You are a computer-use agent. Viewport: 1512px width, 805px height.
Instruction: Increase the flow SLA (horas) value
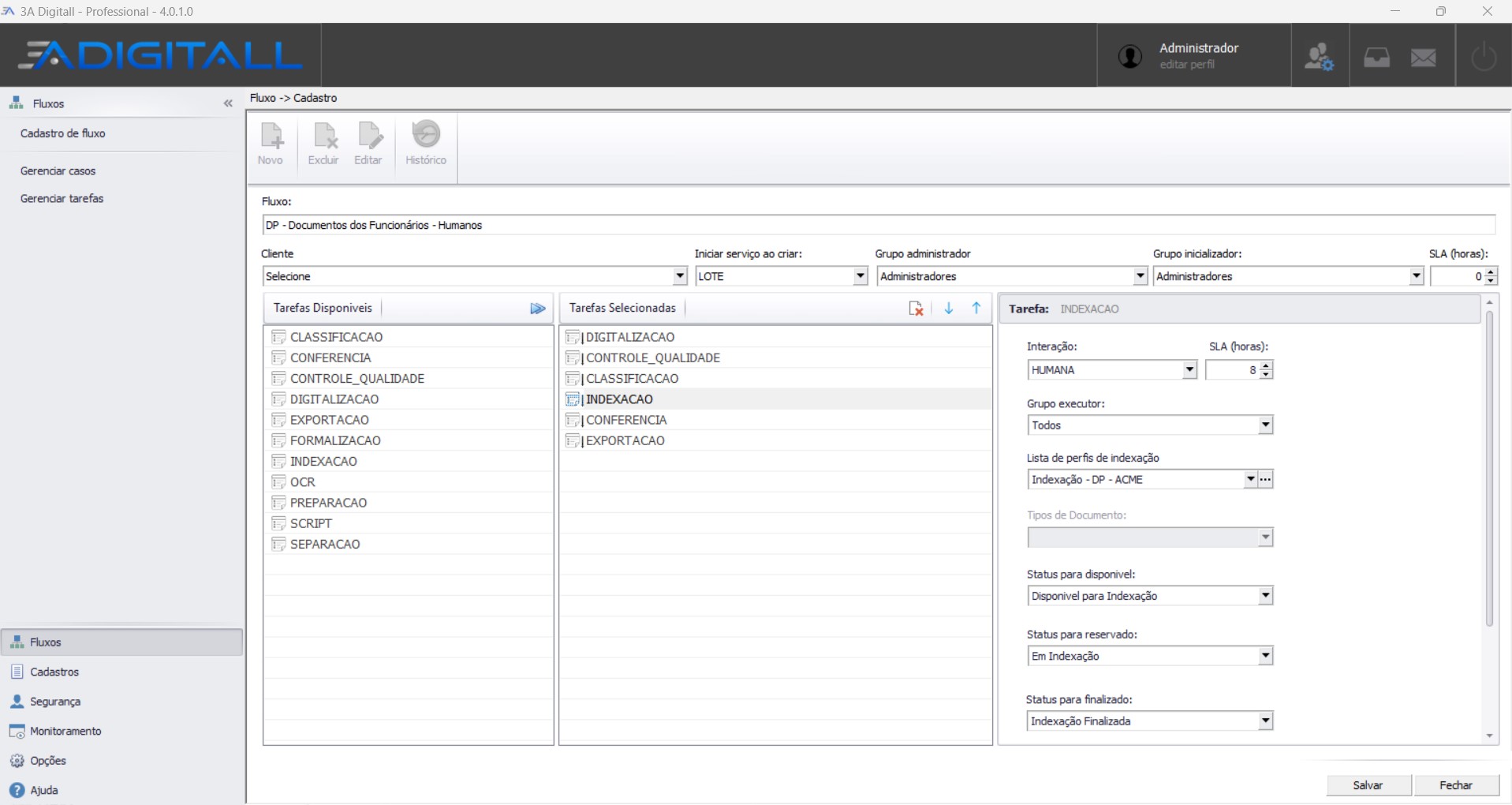tap(1491, 271)
